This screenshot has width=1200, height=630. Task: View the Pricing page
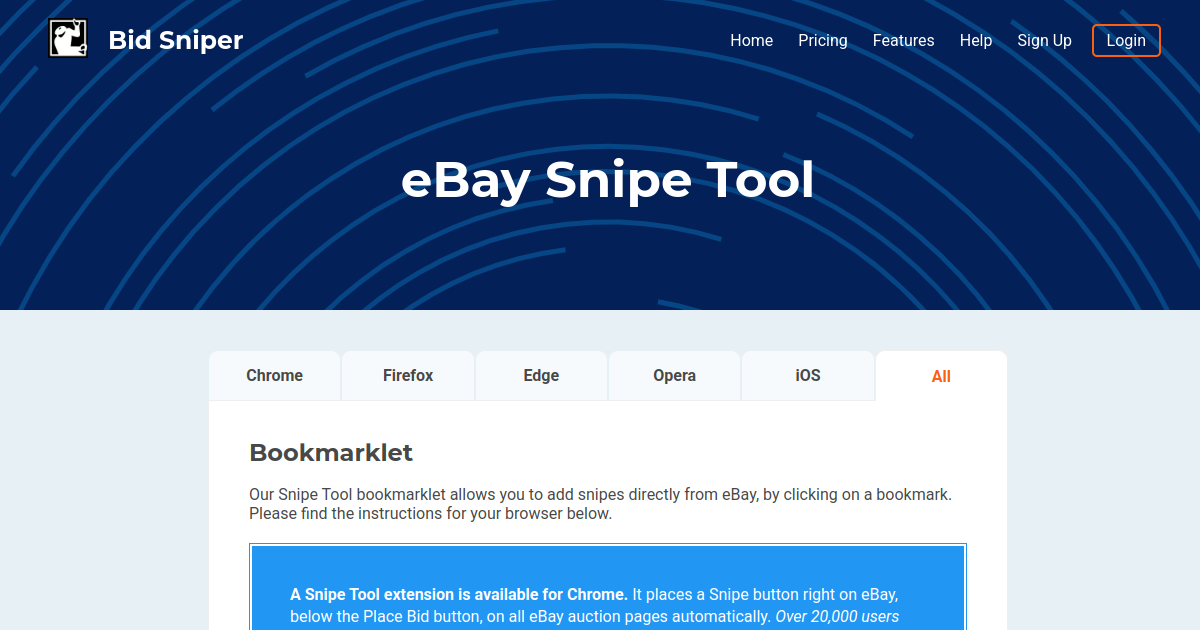tap(822, 40)
